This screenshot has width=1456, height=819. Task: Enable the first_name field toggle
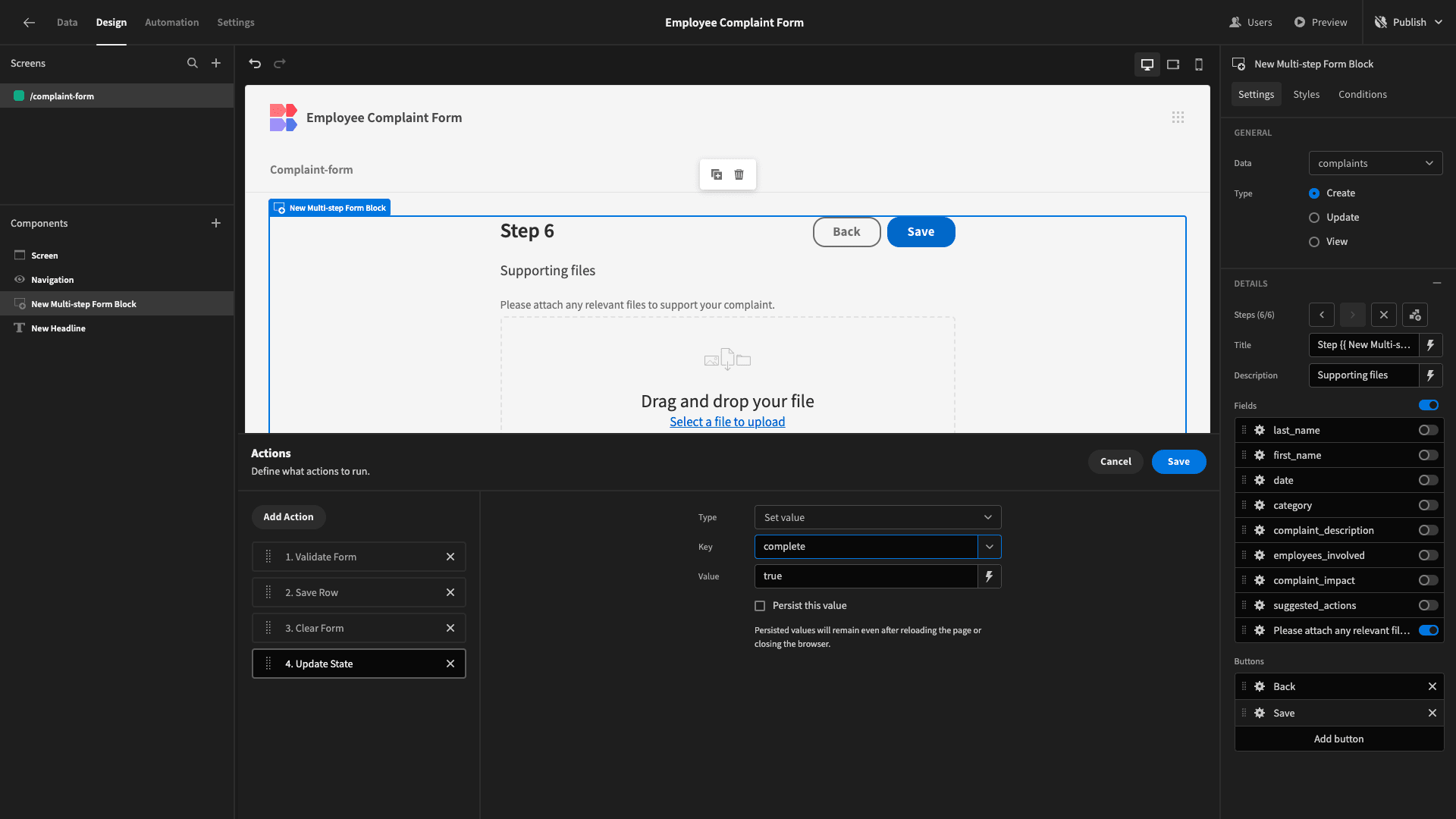[1429, 455]
